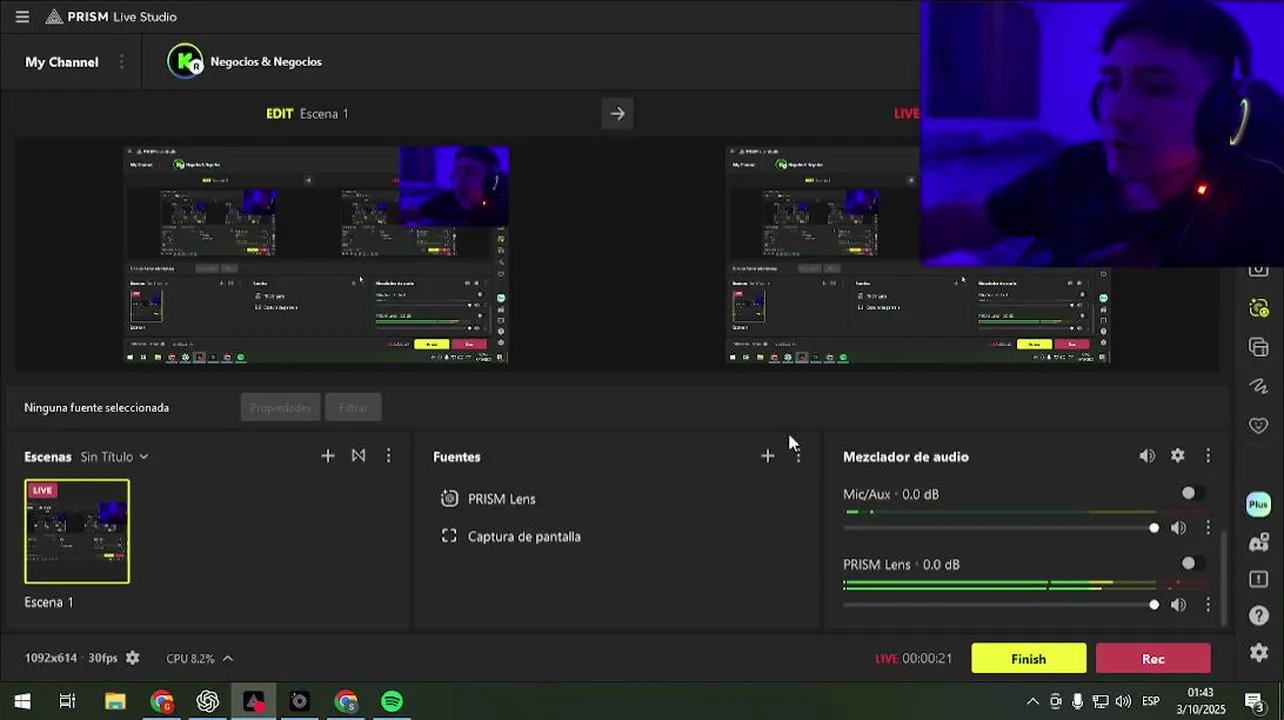Click the EDIT preview canvas
Image resolution: width=1284 pixels, height=720 pixels.
316,255
